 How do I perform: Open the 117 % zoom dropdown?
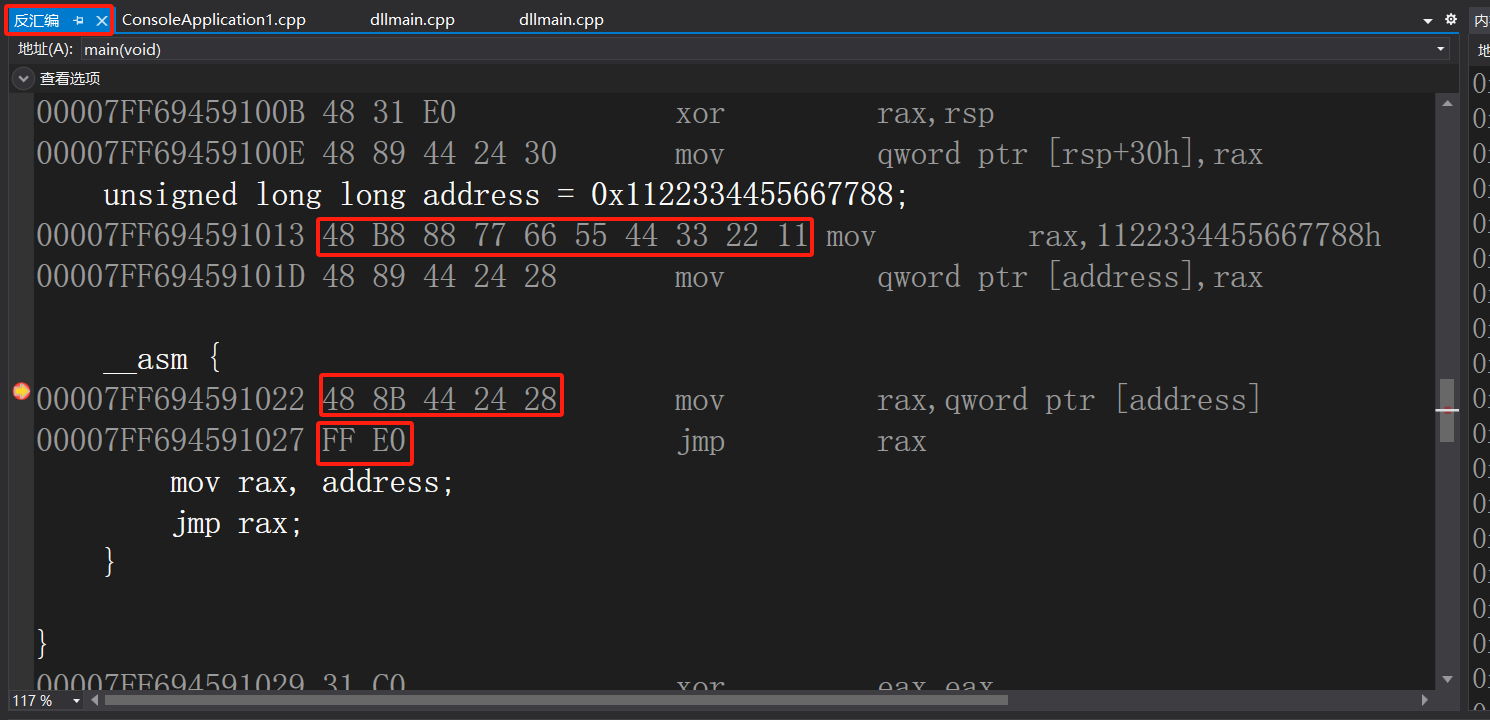(77, 701)
